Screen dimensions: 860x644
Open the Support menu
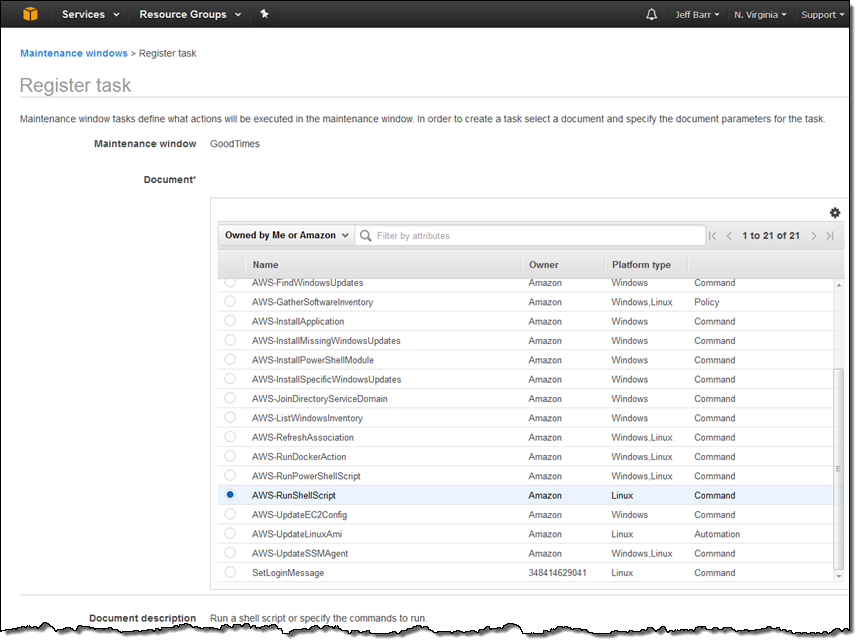click(x=822, y=15)
